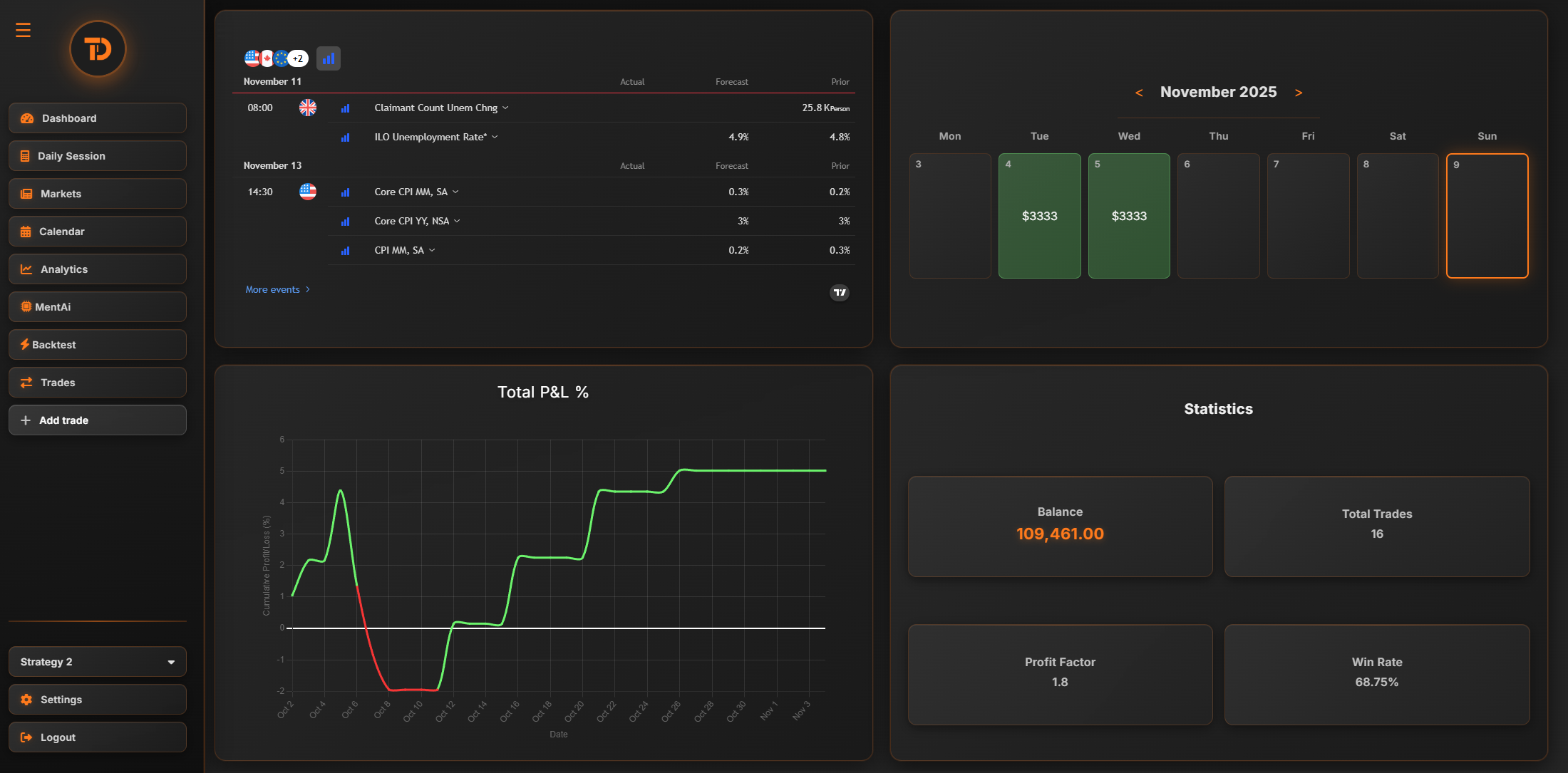
Task: Open the country flags filter
Action: click(276, 58)
